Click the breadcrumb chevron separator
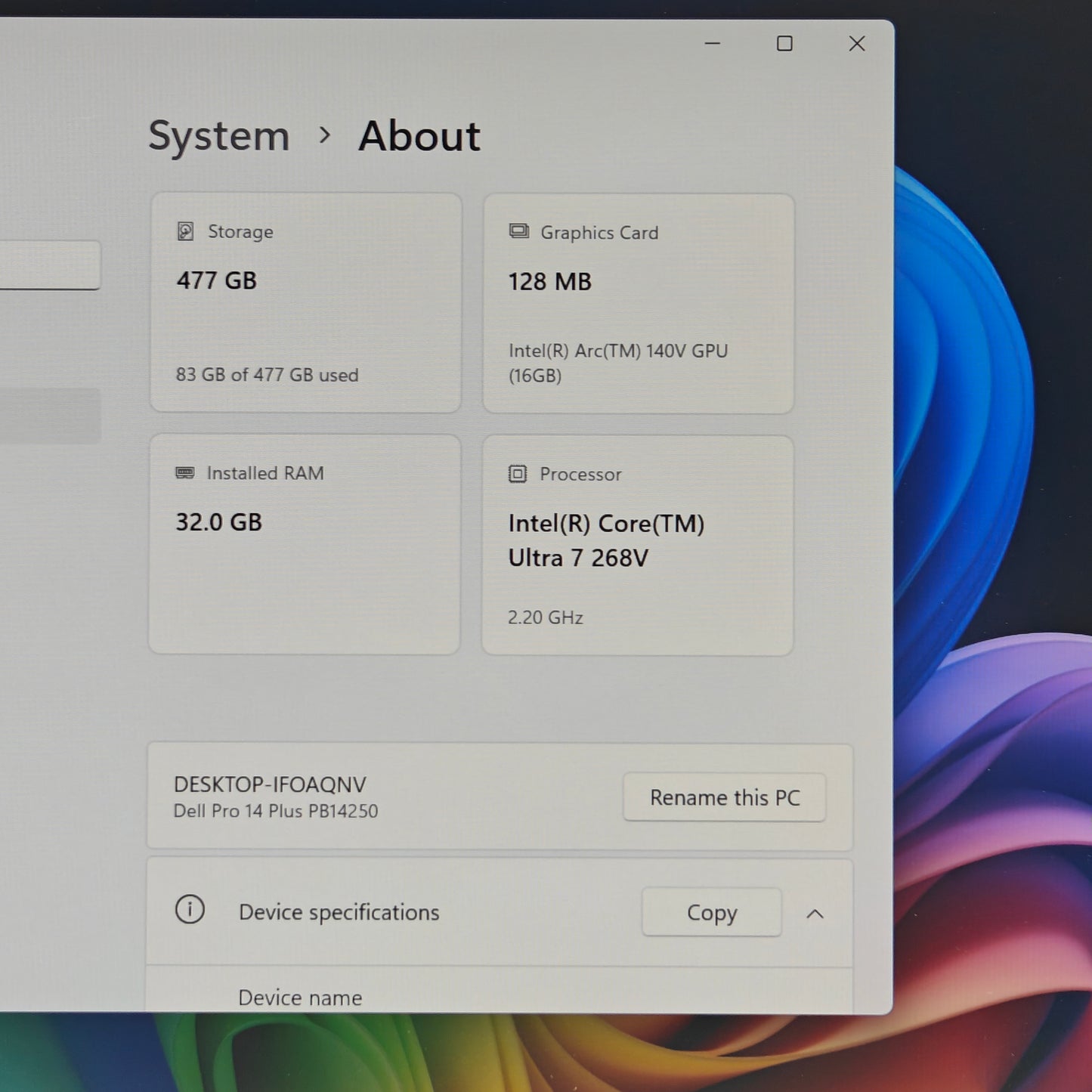 pyautogui.click(x=325, y=135)
